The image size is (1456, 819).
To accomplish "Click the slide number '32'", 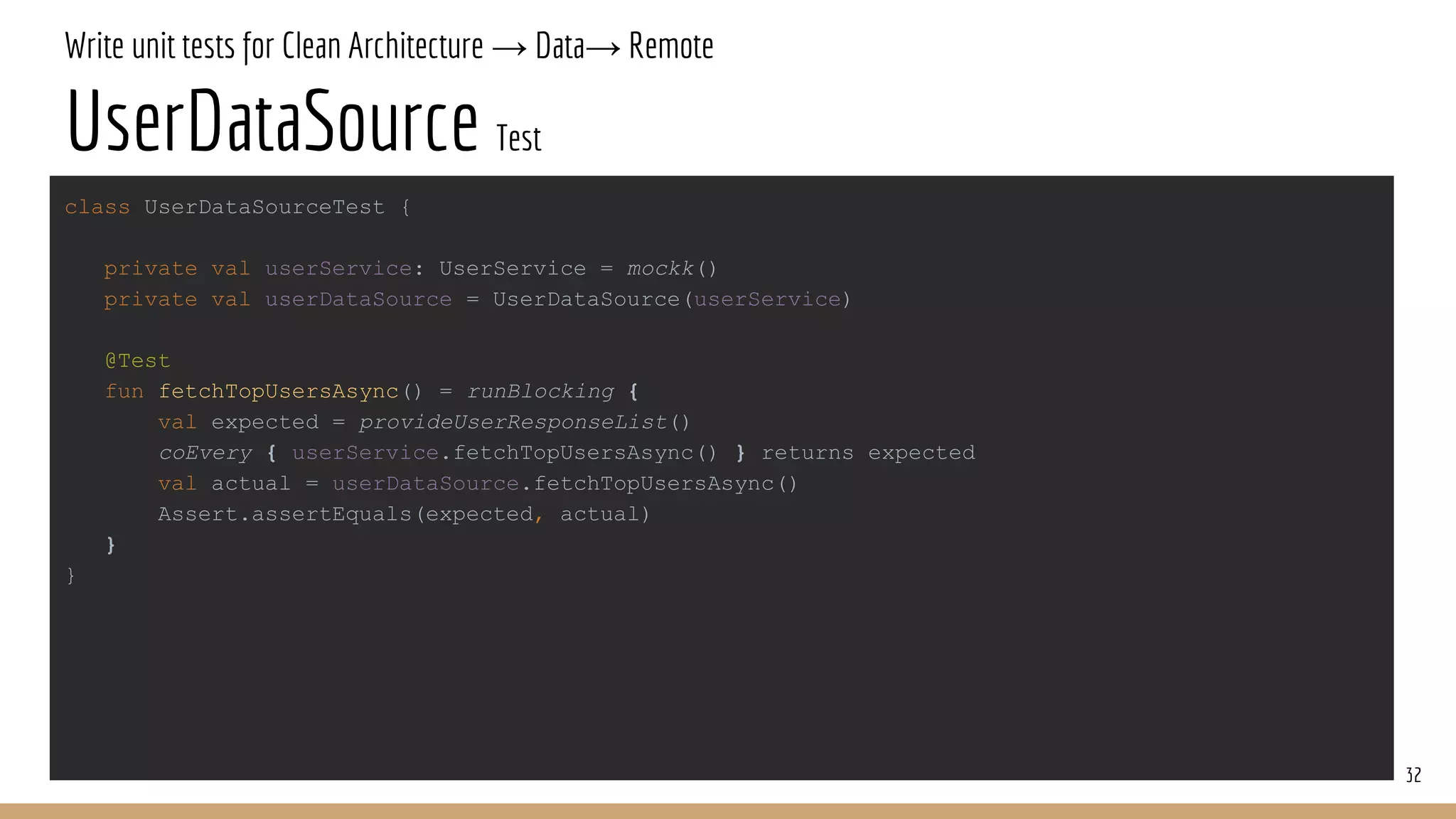I will pos(1413,775).
